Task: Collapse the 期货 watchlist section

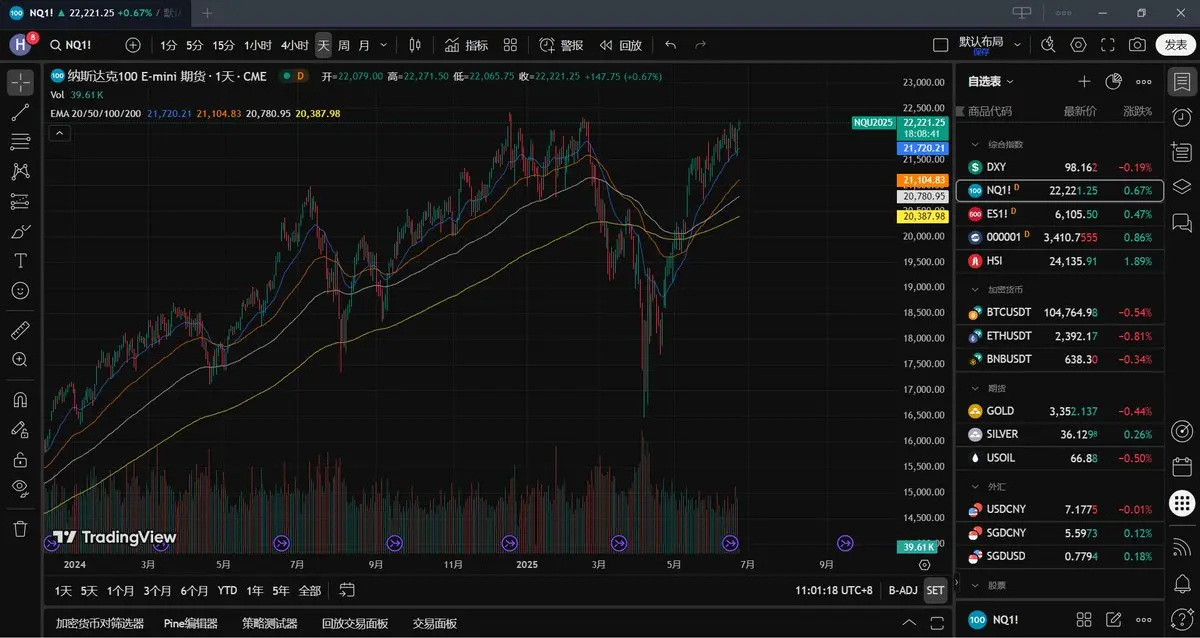Action: tap(976, 387)
